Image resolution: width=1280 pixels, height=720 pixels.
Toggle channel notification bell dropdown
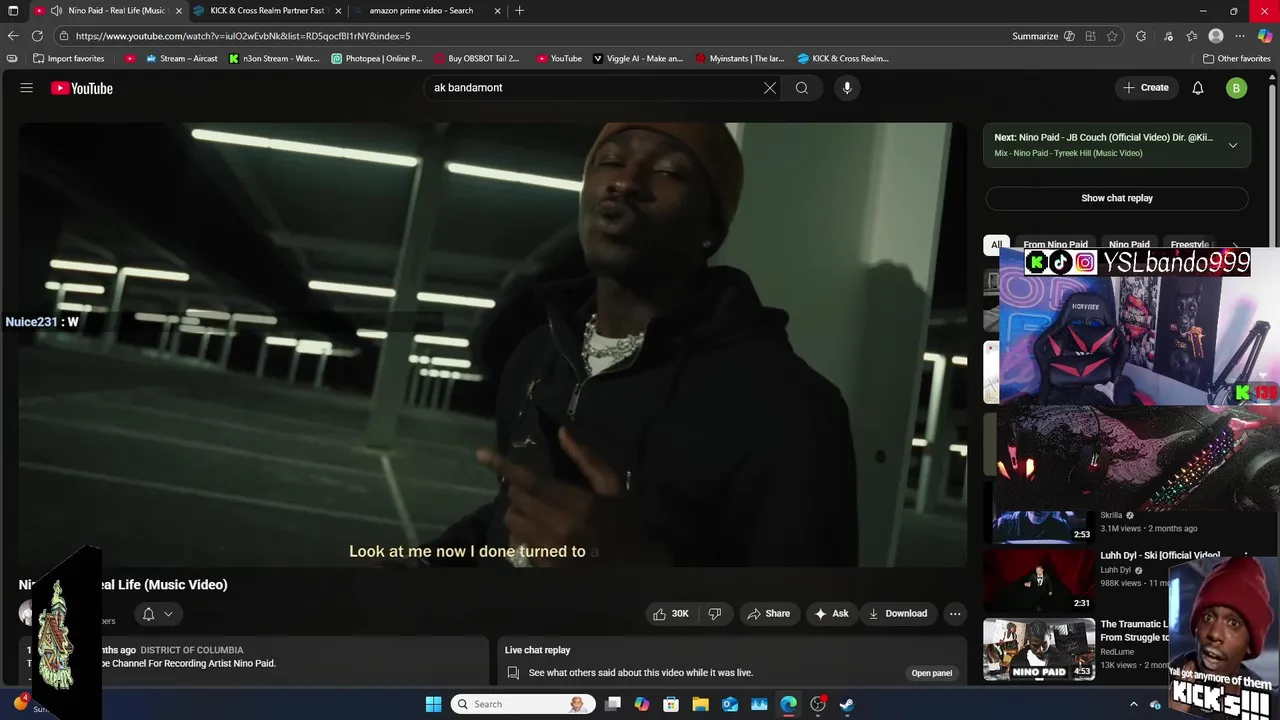coord(158,614)
